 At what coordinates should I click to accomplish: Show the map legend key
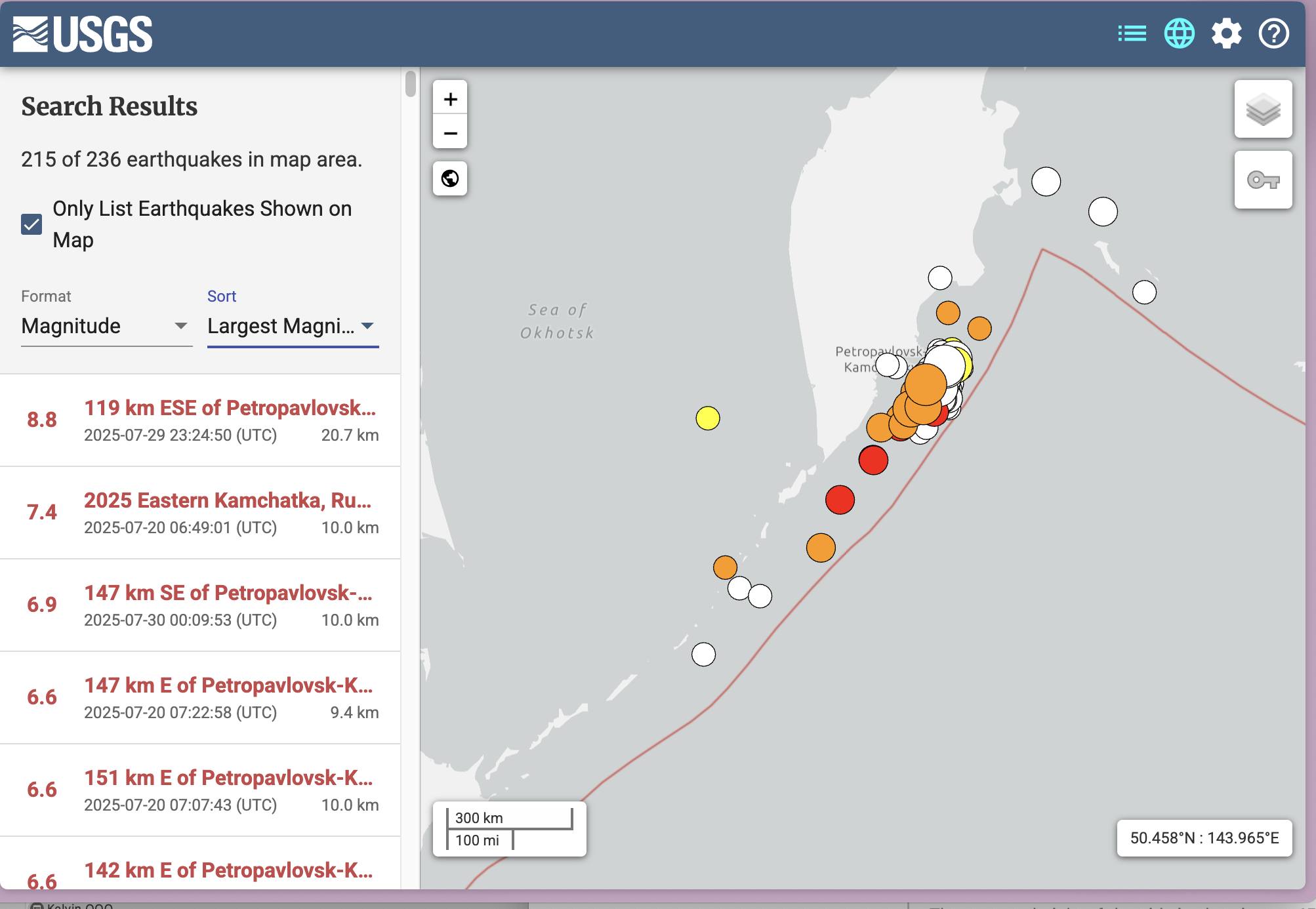pos(1263,180)
